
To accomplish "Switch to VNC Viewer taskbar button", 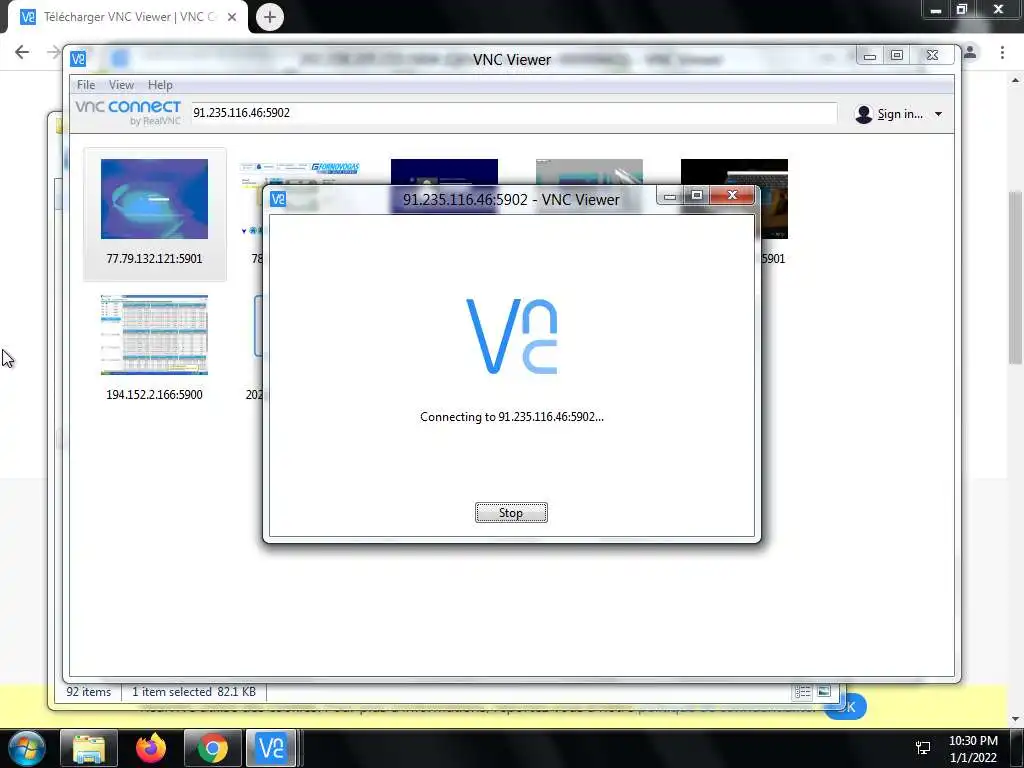I will (271, 748).
